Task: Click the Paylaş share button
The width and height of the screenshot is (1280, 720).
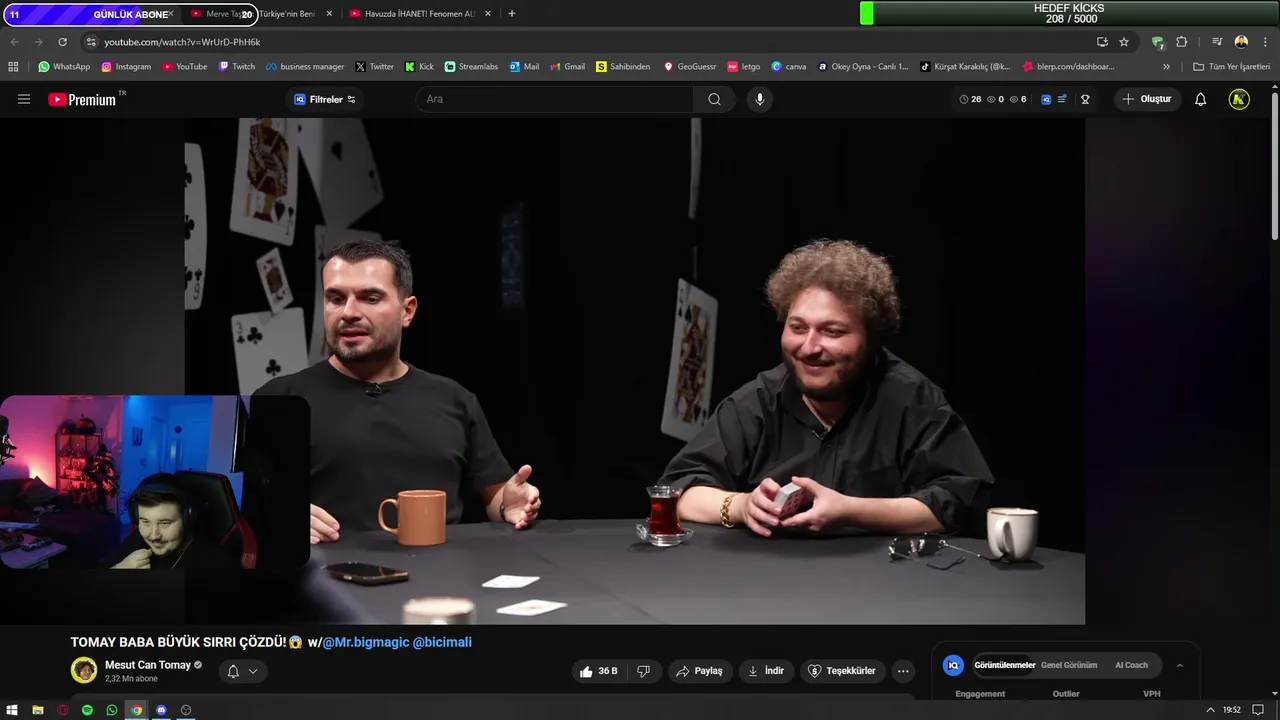Action: click(x=699, y=671)
